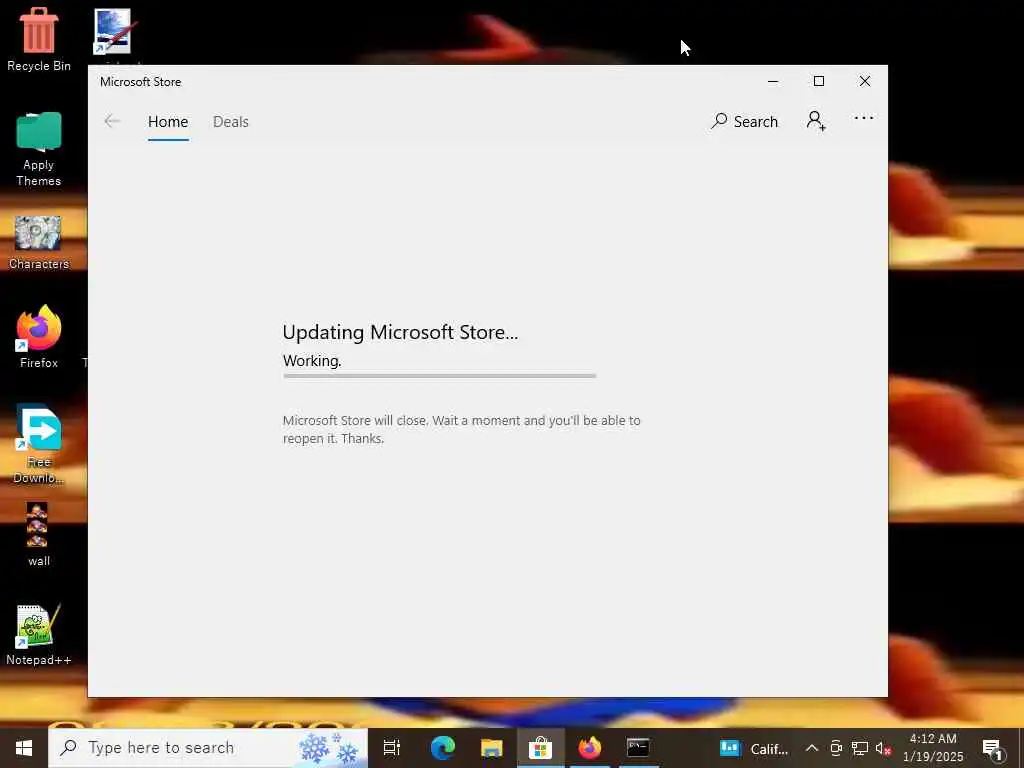Click the 'Updating Microsoft Store...' heading
Viewport: 1024px width, 768px height.
pos(400,332)
